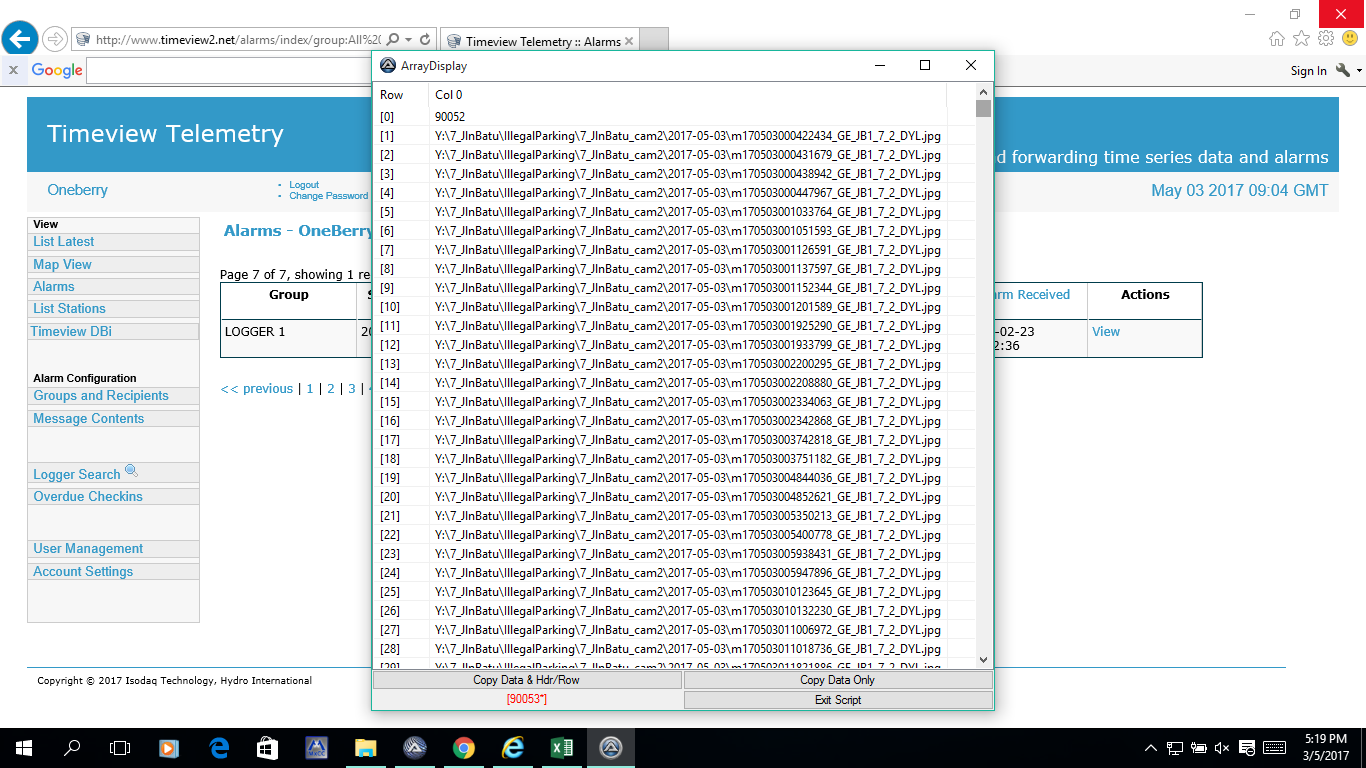
Task: Click the search magnifier in address bar
Action: (x=393, y=40)
